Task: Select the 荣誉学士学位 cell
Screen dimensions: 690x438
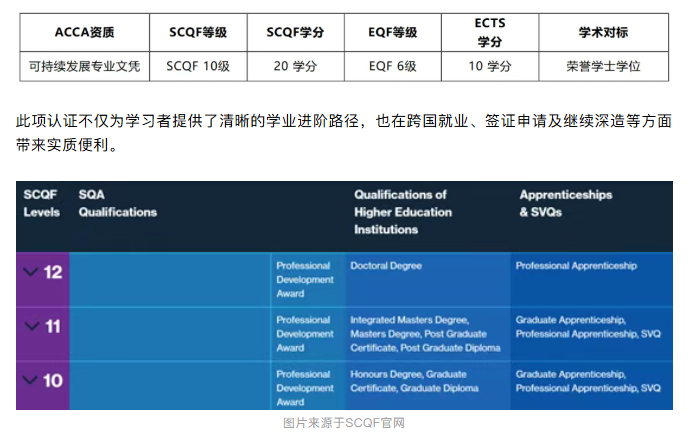Action: [603, 67]
